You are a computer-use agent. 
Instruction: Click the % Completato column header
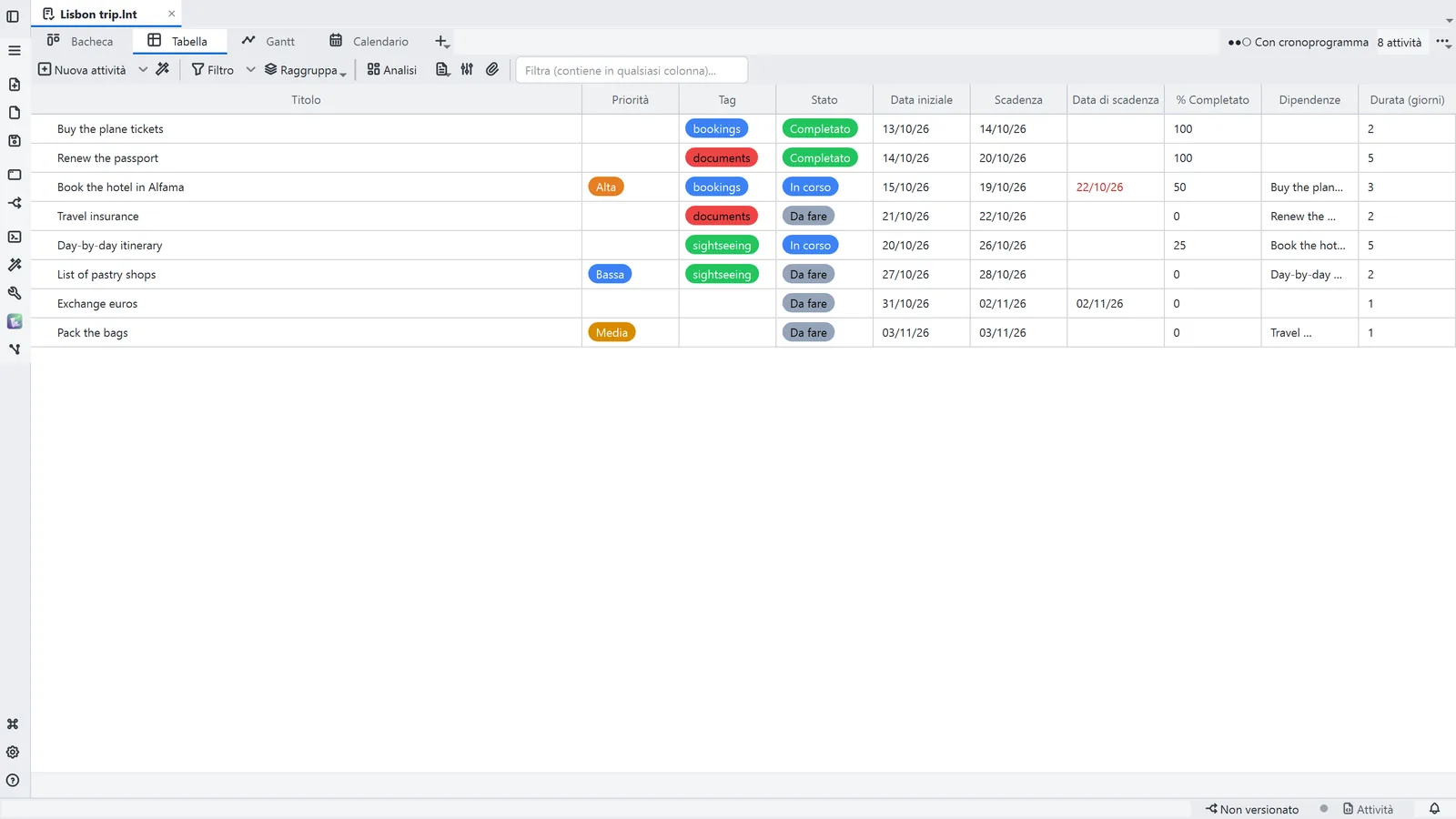click(1212, 100)
